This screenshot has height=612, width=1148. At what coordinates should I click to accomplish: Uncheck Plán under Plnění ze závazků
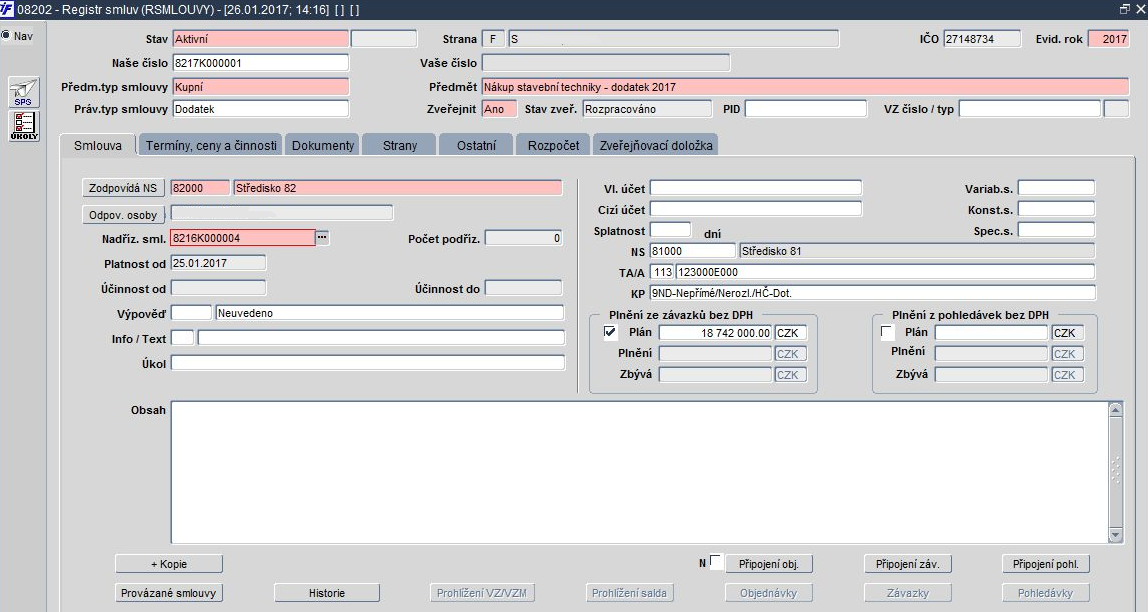(610, 332)
